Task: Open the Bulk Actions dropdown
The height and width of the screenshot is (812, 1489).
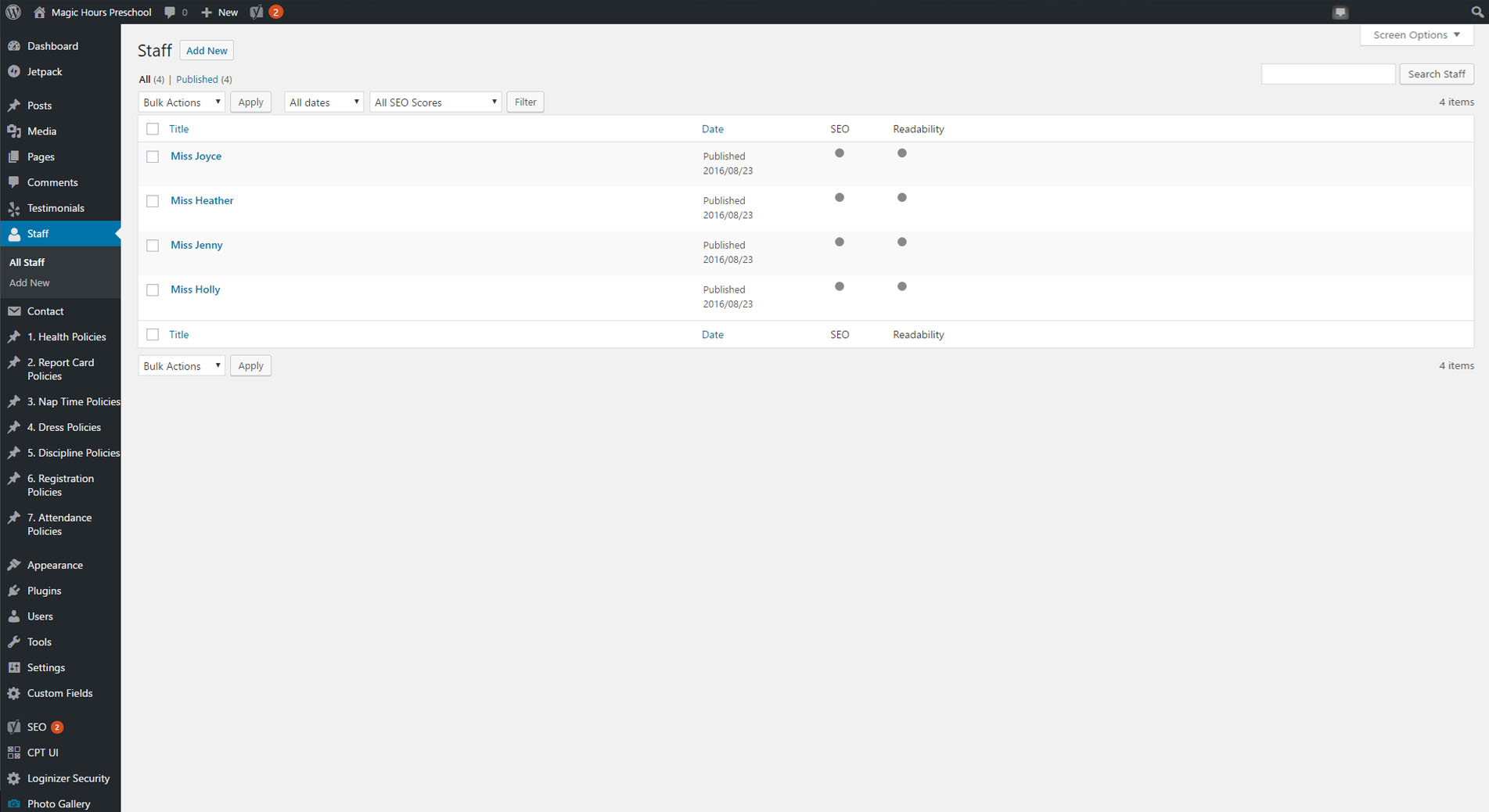Action: [181, 102]
